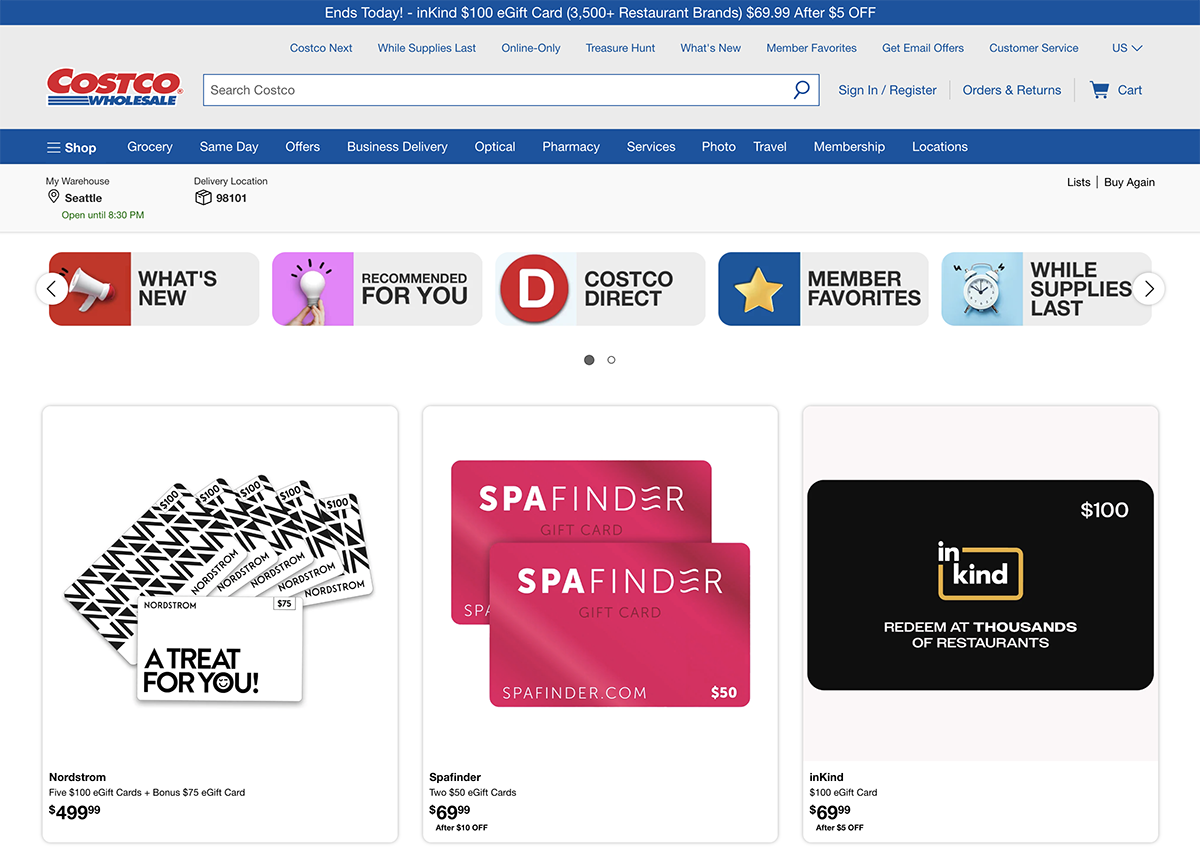Click the Seattle warehouse name
The image size is (1200, 865).
coord(84,198)
